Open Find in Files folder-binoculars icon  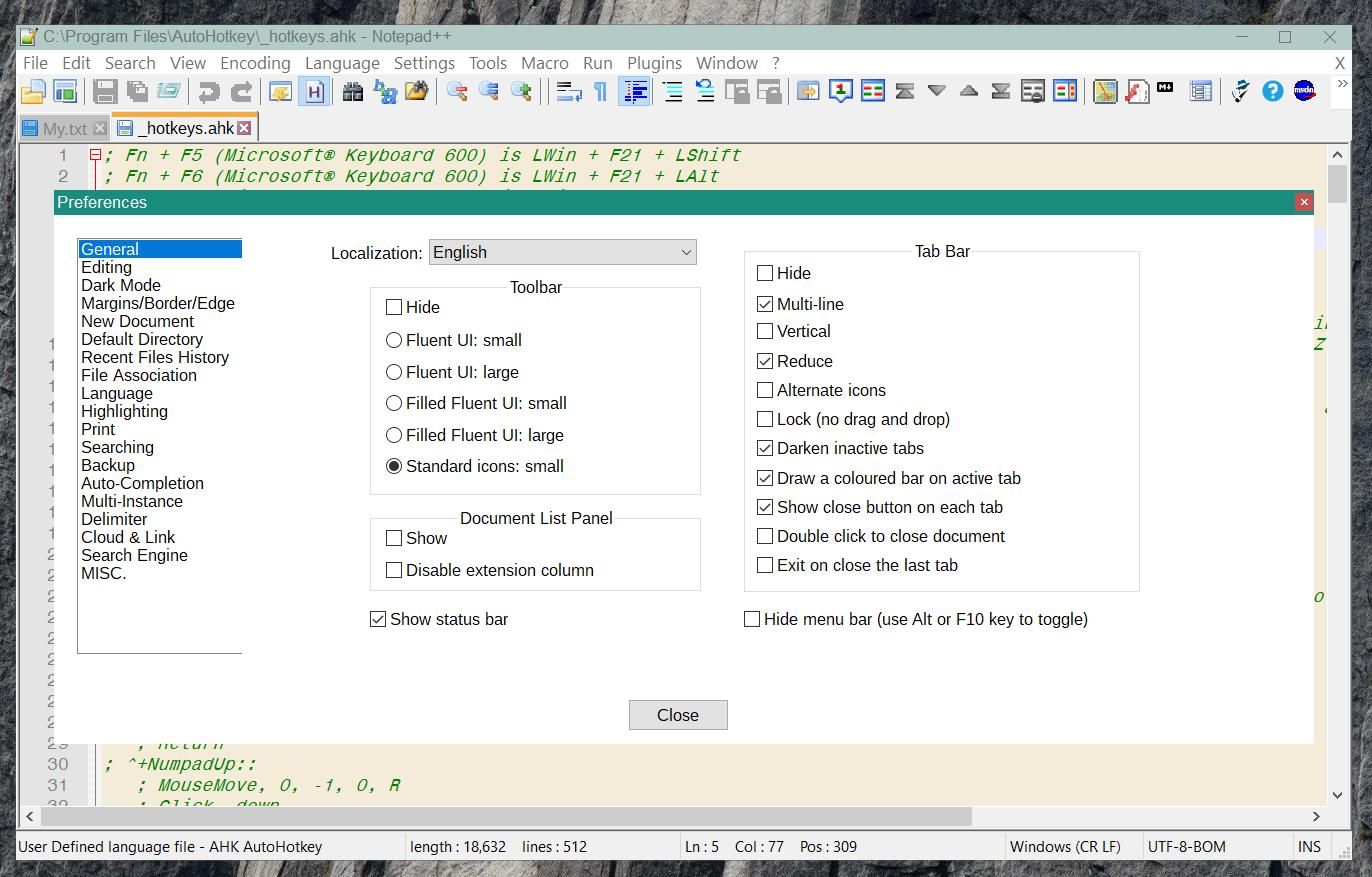417,92
